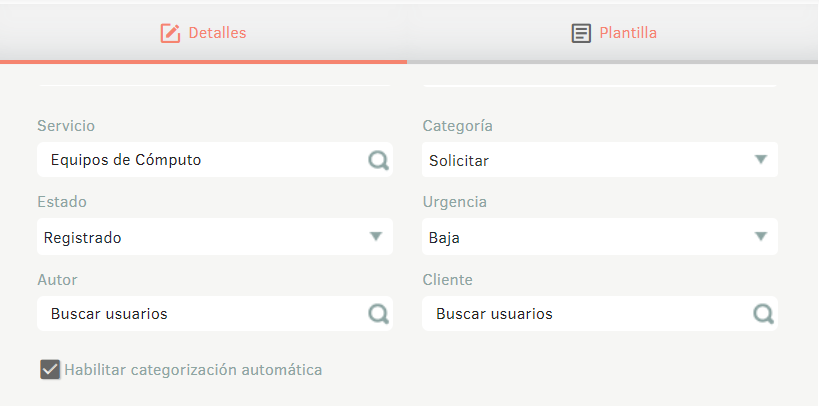This screenshot has width=819, height=406.
Task: Click the Autor search magnifier icon
Action: [x=378, y=314]
